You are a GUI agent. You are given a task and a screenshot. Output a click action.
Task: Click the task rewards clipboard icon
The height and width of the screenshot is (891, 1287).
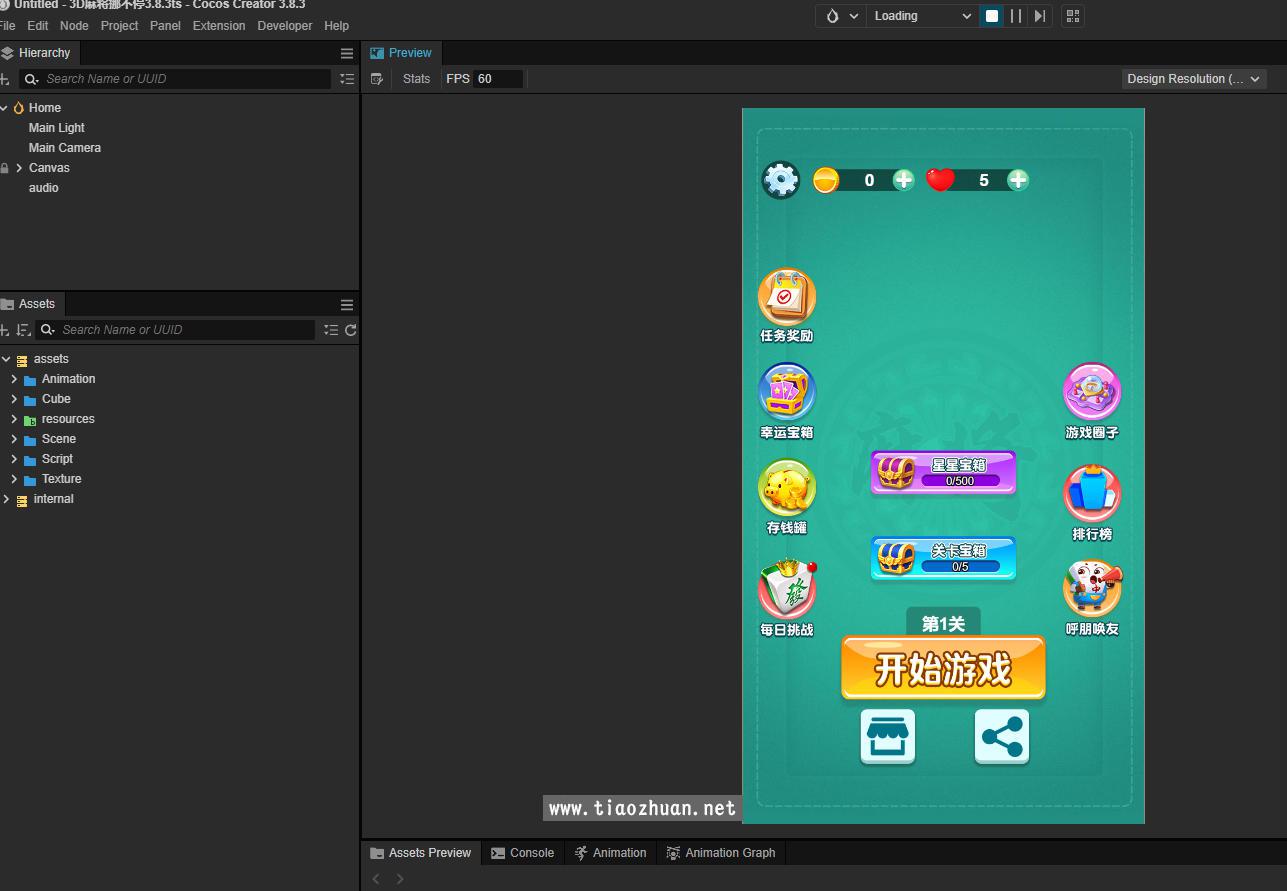[787, 297]
